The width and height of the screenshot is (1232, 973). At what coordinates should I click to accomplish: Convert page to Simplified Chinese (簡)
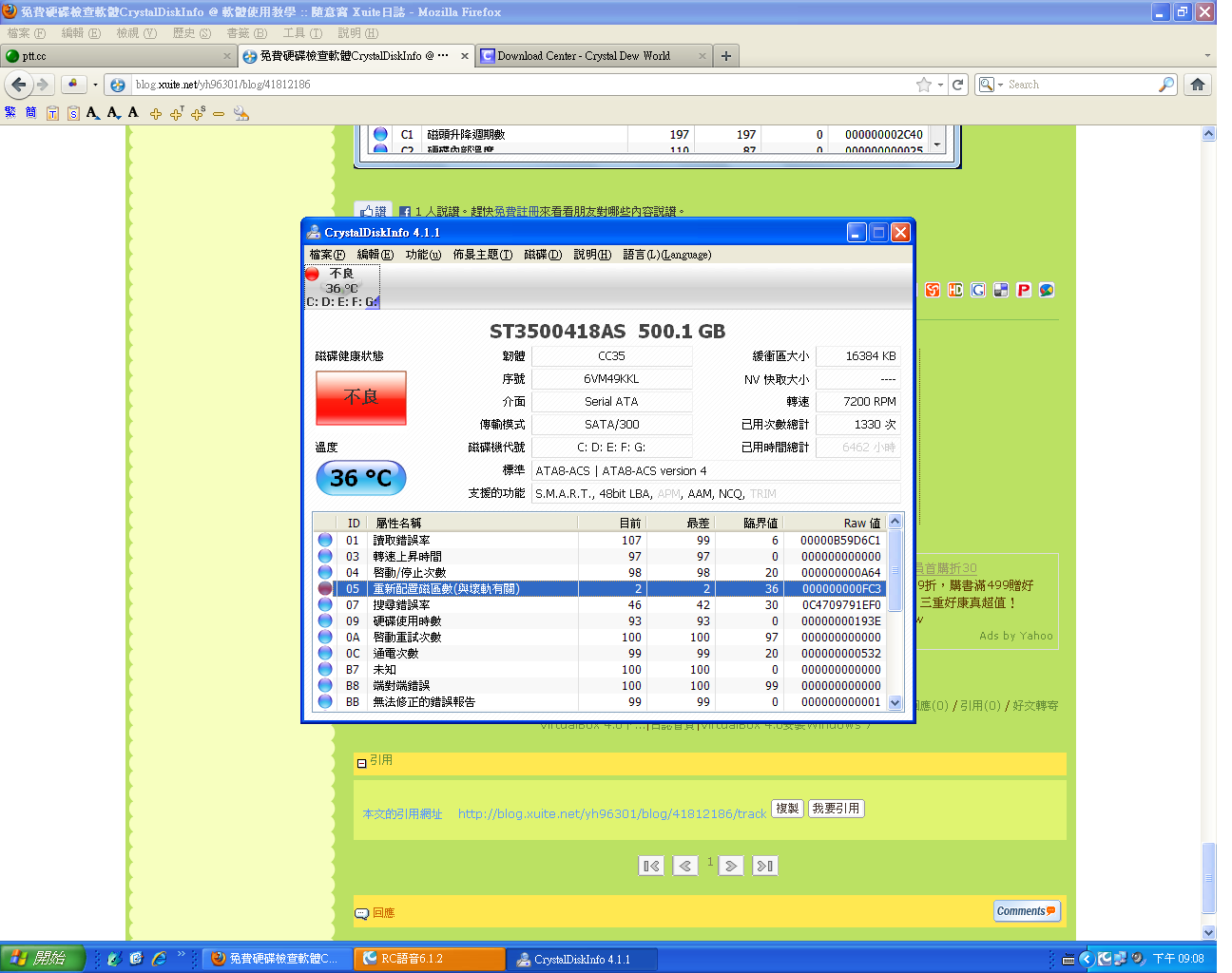pyautogui.click(x=30, y=112)
